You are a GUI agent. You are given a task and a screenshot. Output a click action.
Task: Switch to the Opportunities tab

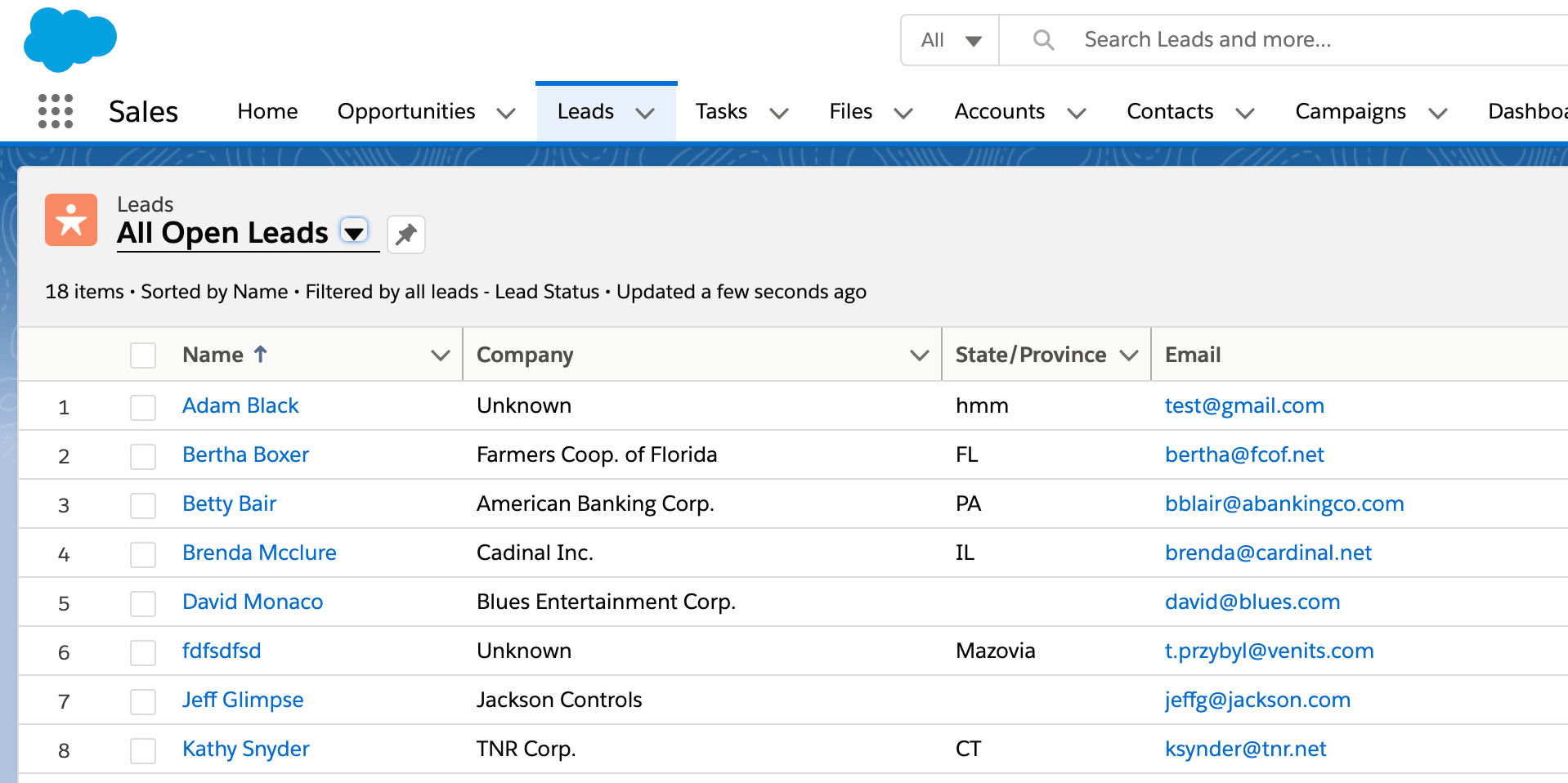pos(406,111)
